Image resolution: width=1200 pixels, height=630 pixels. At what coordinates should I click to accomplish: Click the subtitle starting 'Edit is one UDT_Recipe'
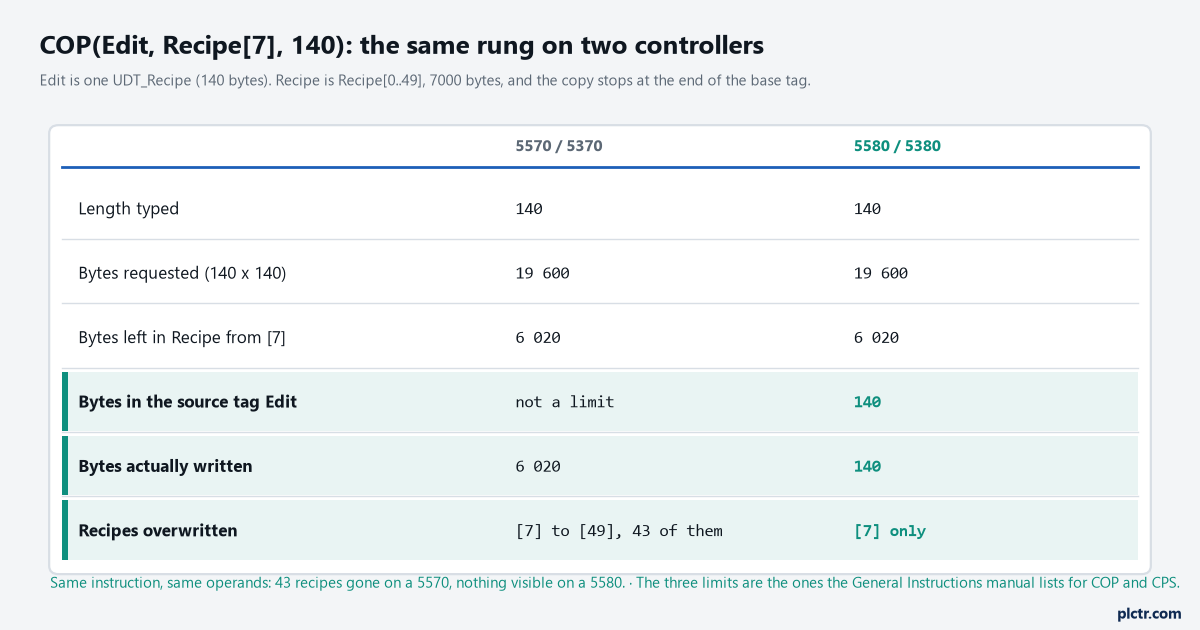click(x=425, y=80)
